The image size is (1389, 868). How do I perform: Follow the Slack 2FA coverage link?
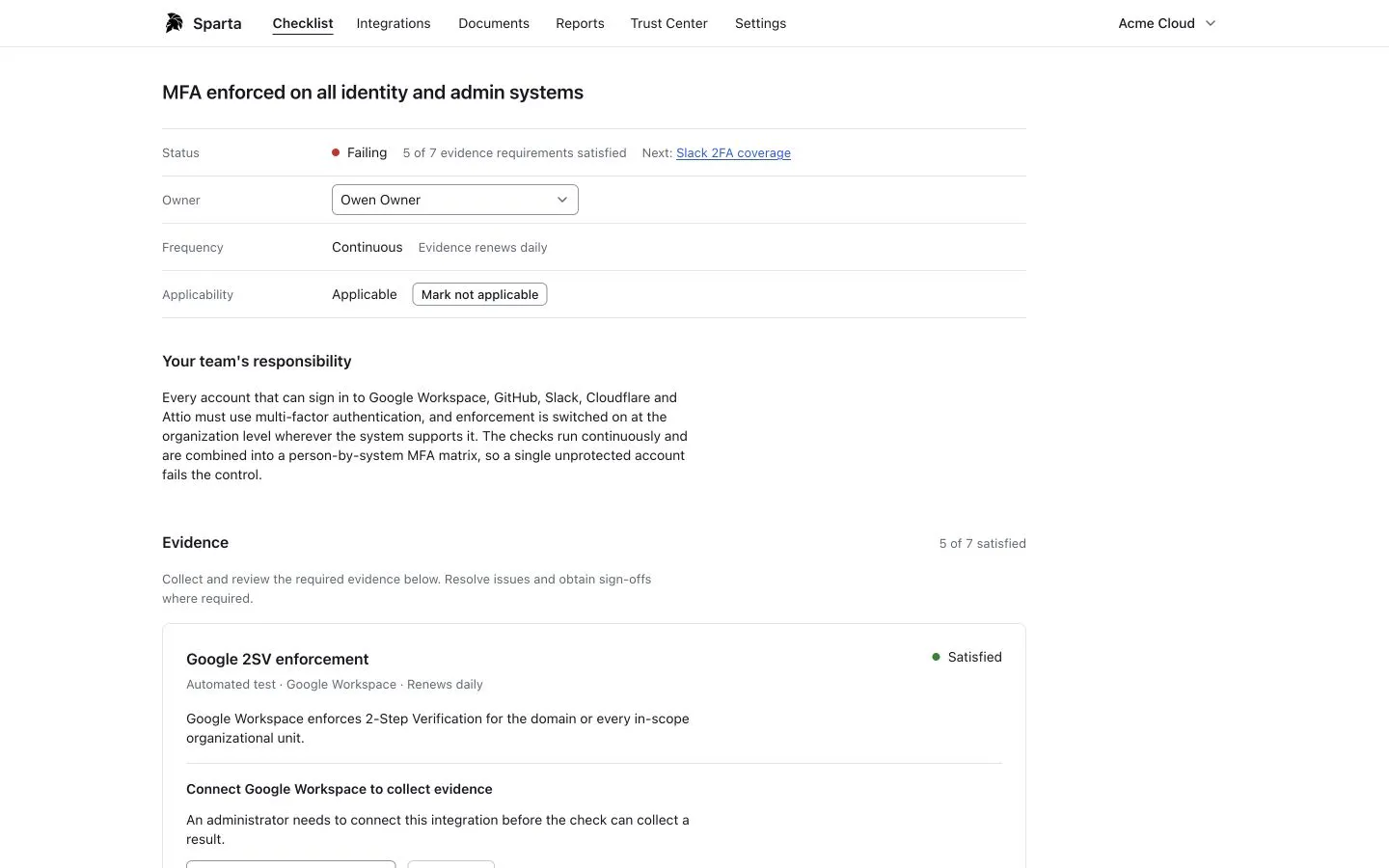coord(733,152)
